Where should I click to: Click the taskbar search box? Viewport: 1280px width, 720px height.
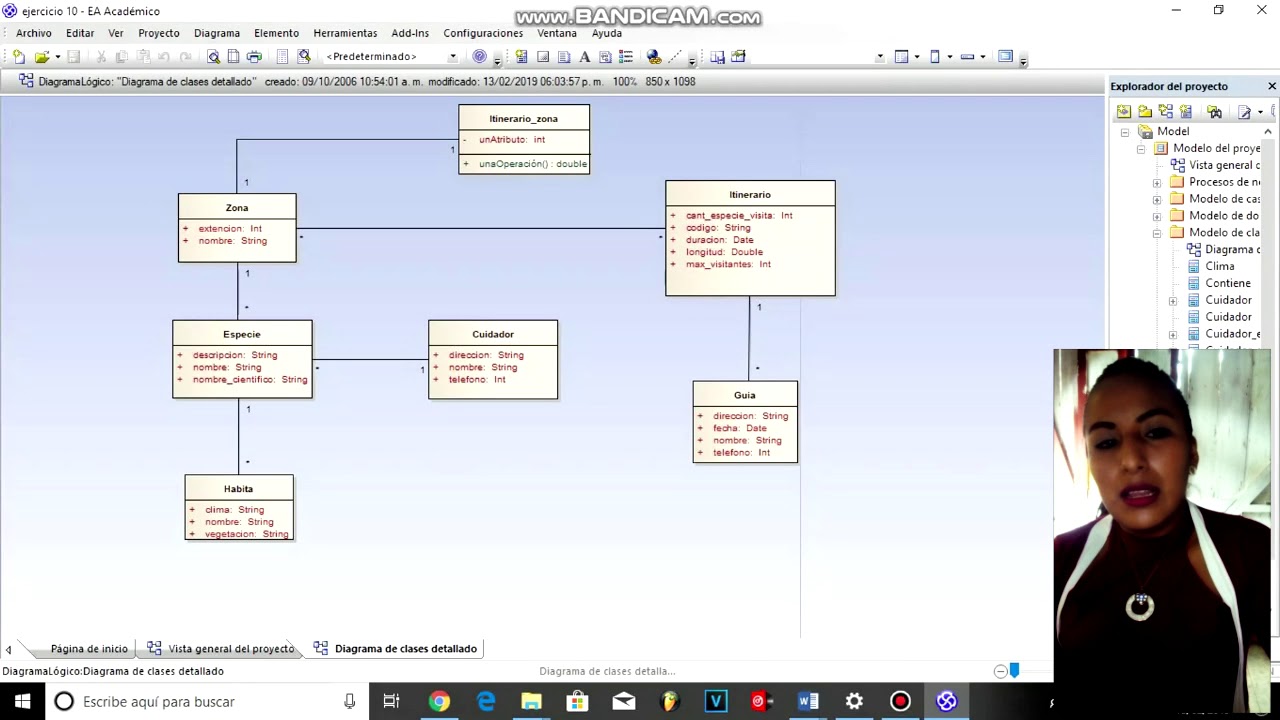tap(207, 702)
